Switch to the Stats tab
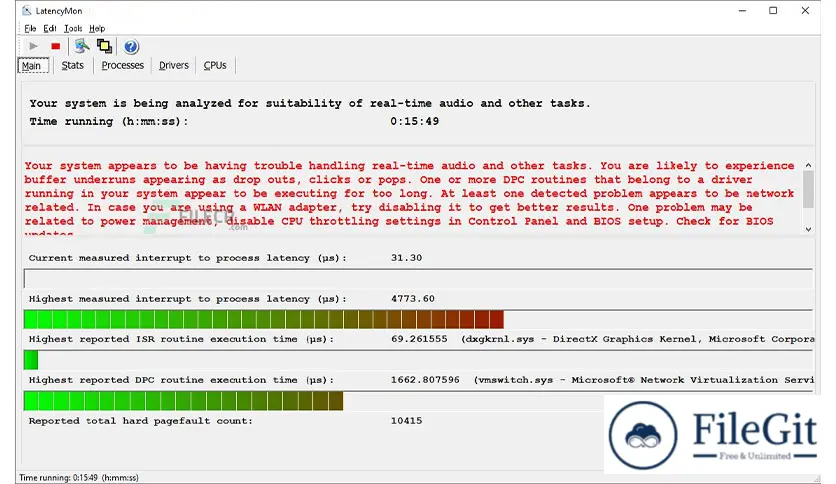836x484 pixels. coord(73,65)
